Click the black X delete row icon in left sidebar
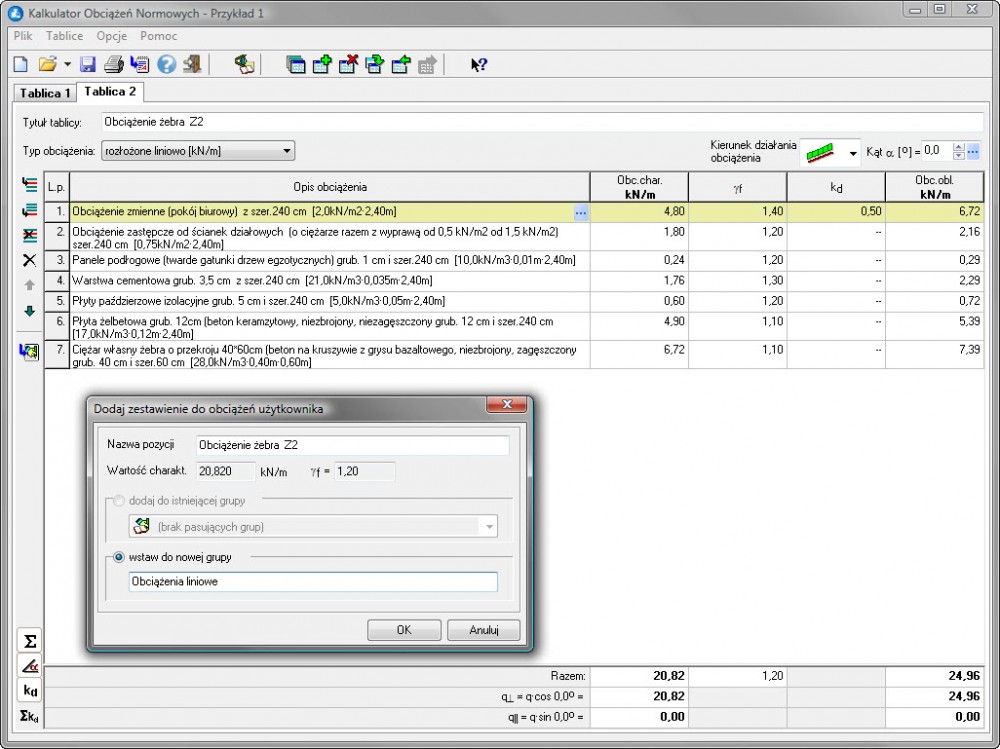 point(29,260)
